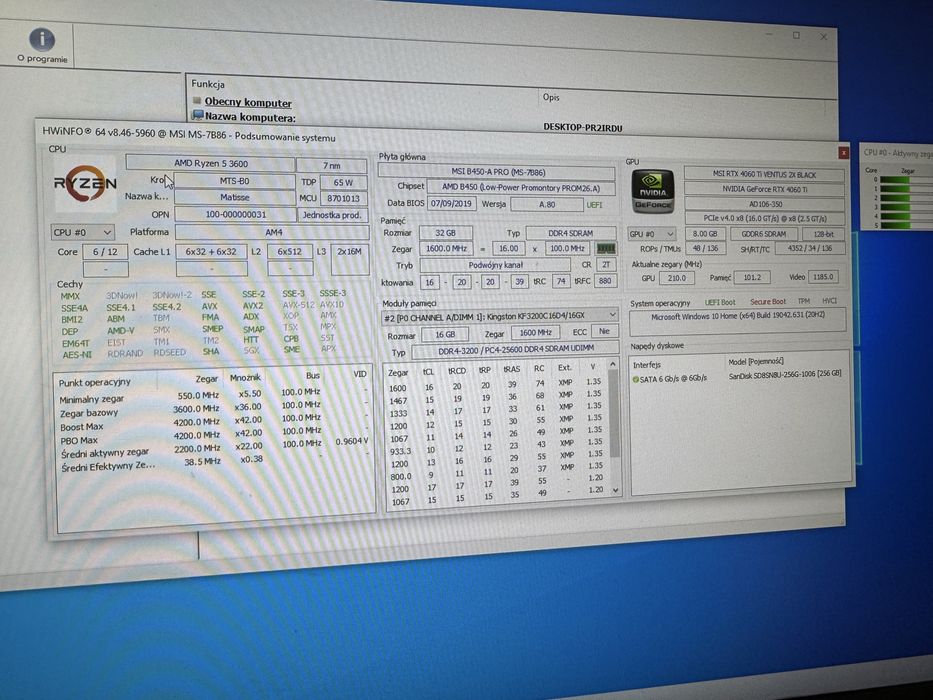Click the L2 6x512 field
This screenshot has height=700, width=933.
(290, 252)
